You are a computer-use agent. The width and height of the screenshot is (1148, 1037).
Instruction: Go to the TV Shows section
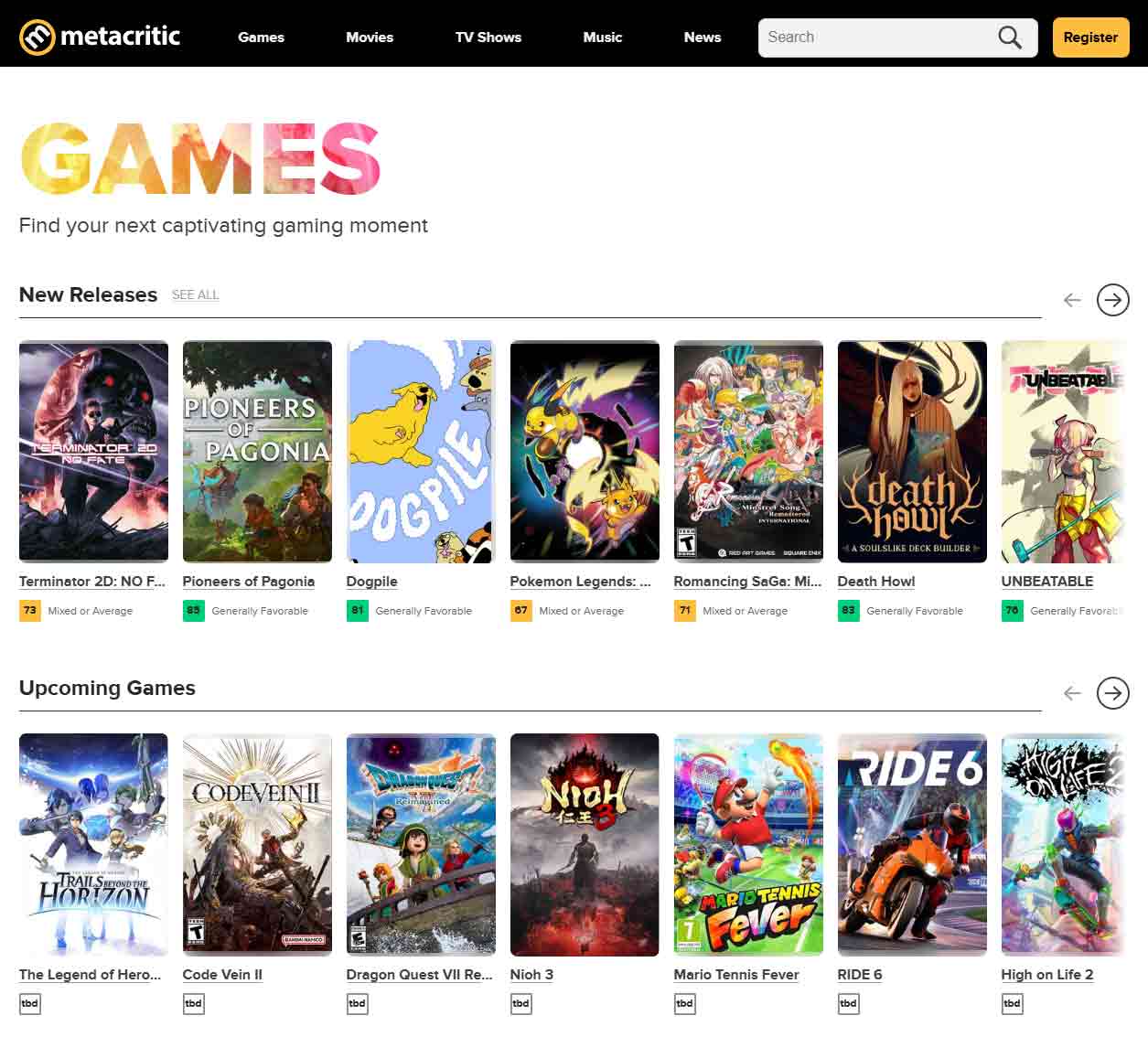[x=488, y=37]
